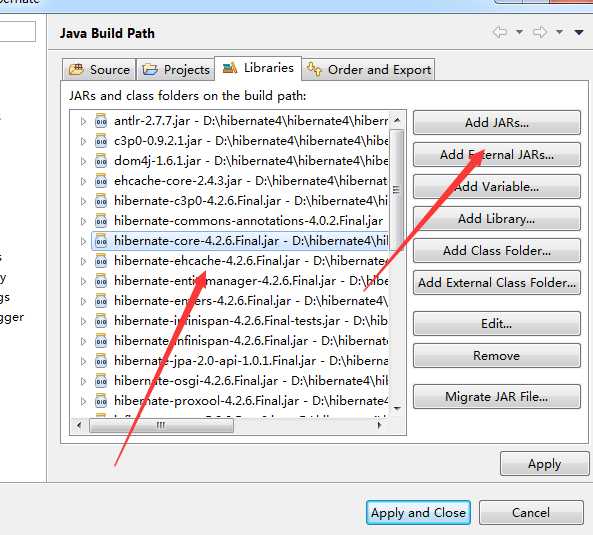Click the hibernate-osgi-4.2.6.Final.jar file icon
The image size is (593, 535).
101,381
